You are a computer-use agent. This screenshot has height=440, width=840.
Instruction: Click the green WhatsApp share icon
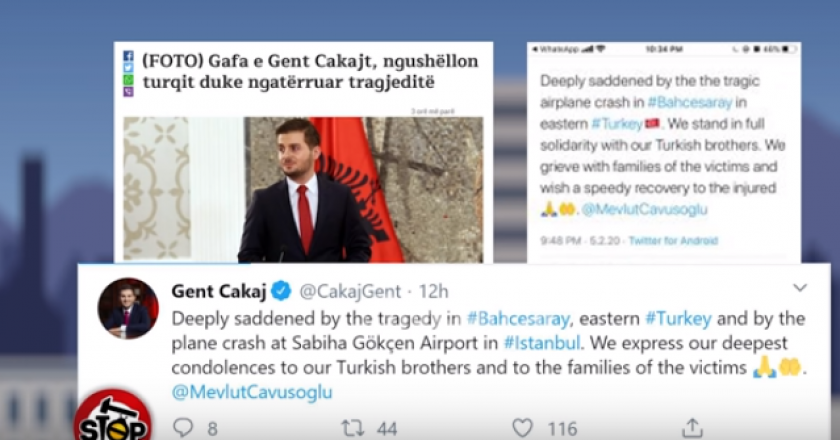pos(128,80)
